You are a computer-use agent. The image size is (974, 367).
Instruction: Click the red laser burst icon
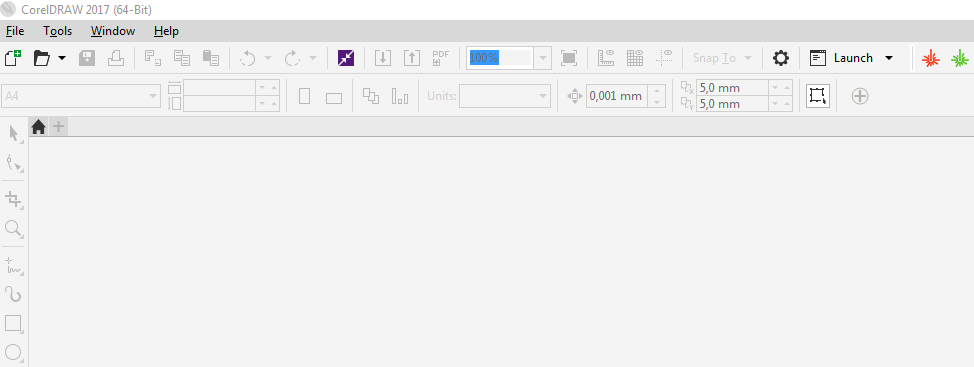point(931,58)
